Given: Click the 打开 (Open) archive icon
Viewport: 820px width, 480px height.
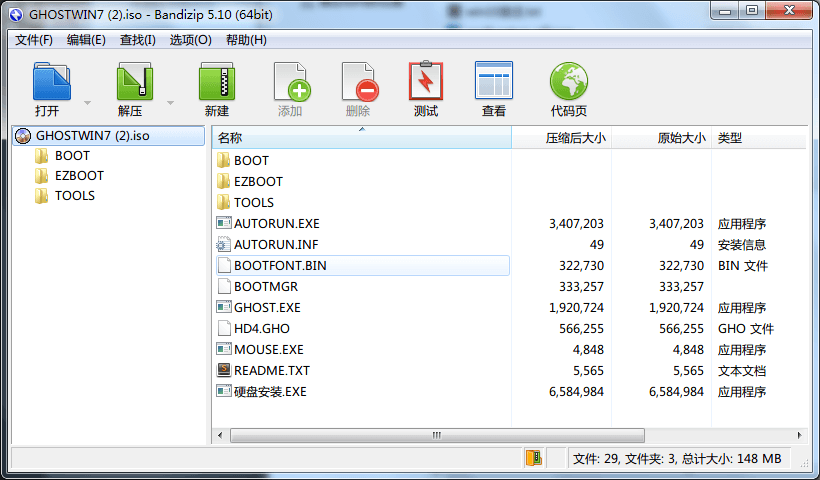Looking at the screenshot, I should pyautogui.click(x=49, y=82).
